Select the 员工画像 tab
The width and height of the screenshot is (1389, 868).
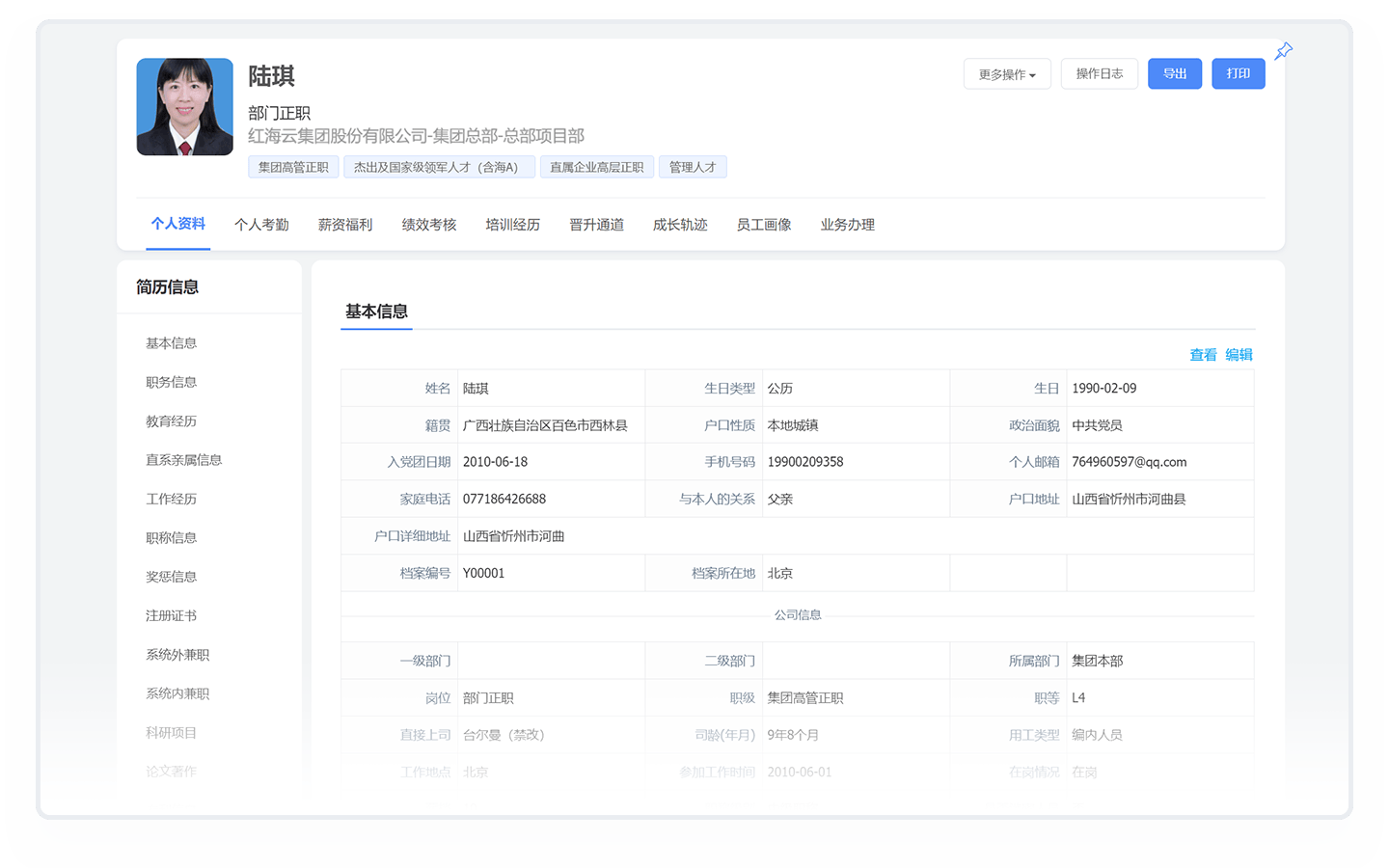tap(764, 225)
